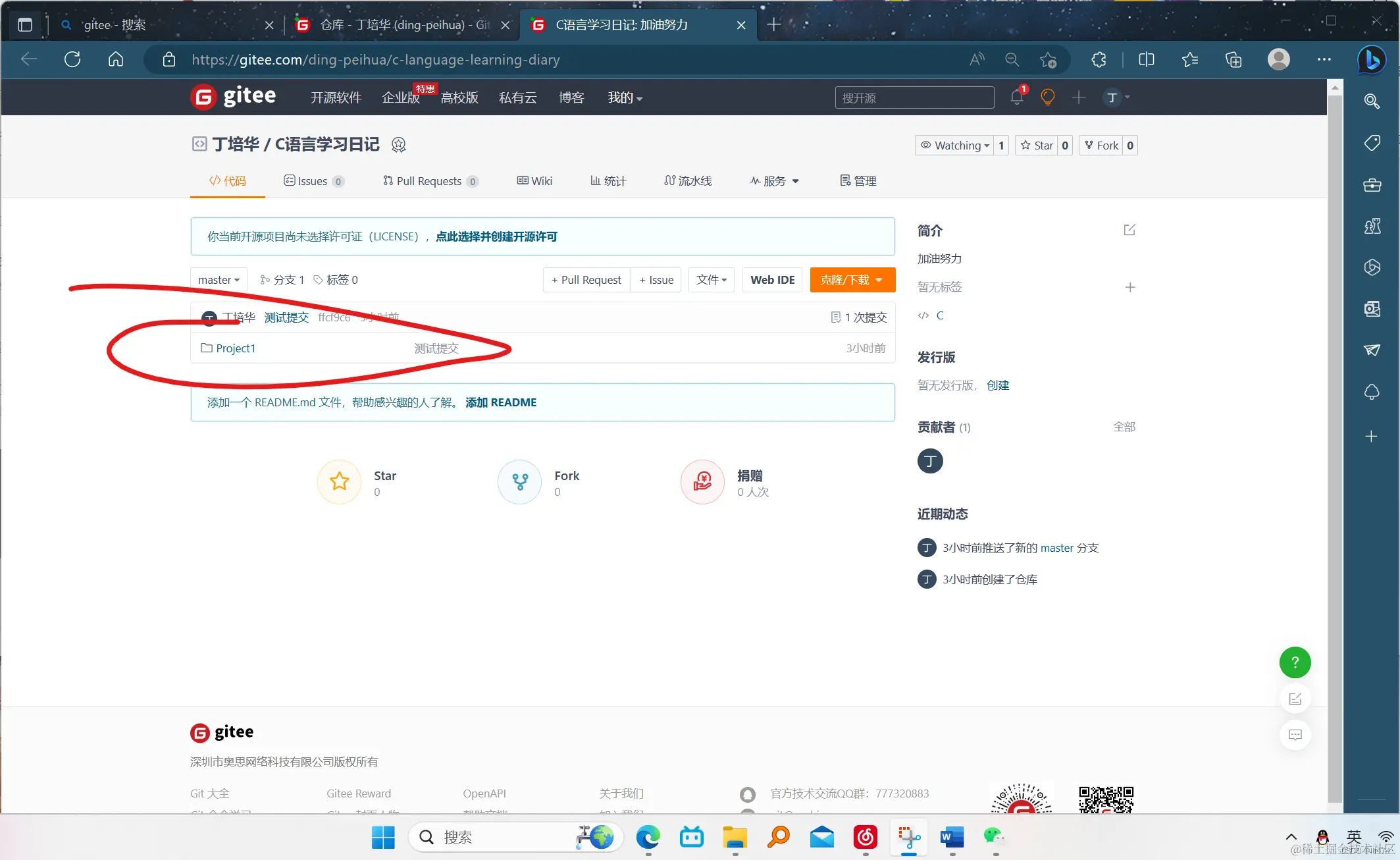Open the master branch dropdown
Viewport: 1400px width, 860px height.
click(219, 280)
